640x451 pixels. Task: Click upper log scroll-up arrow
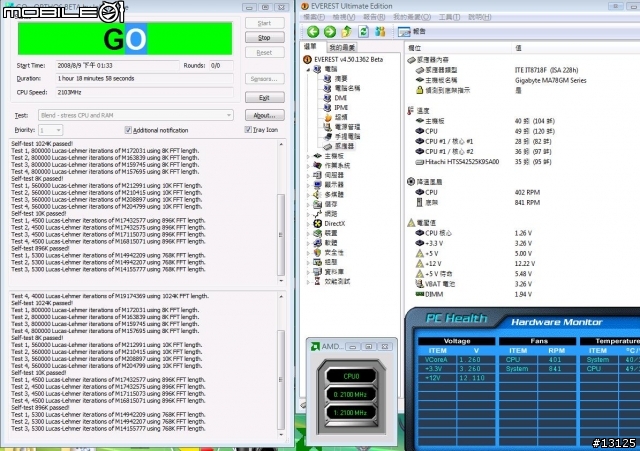pyautogui.click(x=281, y=144)
